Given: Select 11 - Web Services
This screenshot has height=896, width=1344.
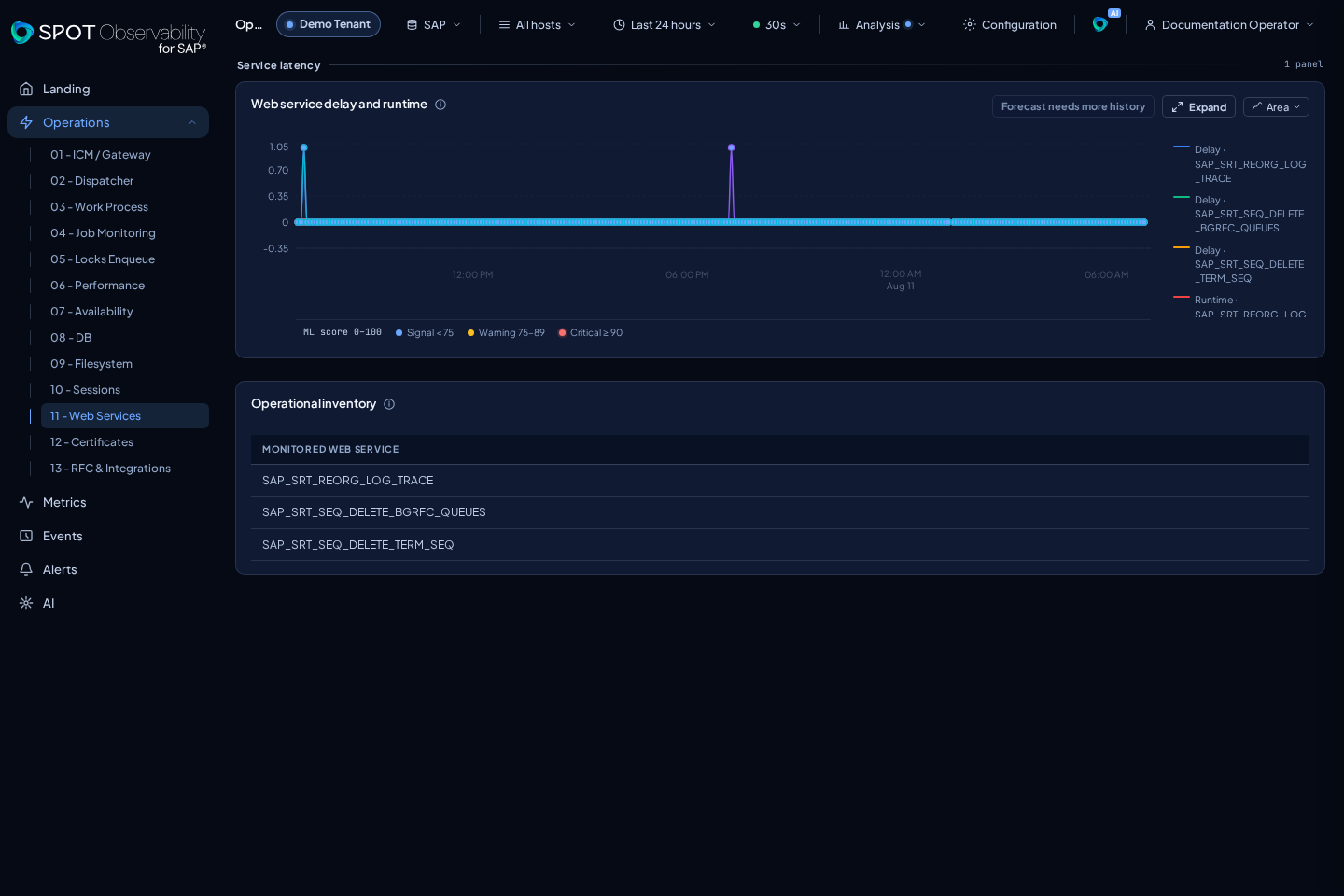Looking at the screenshot, I should (125, 416).
